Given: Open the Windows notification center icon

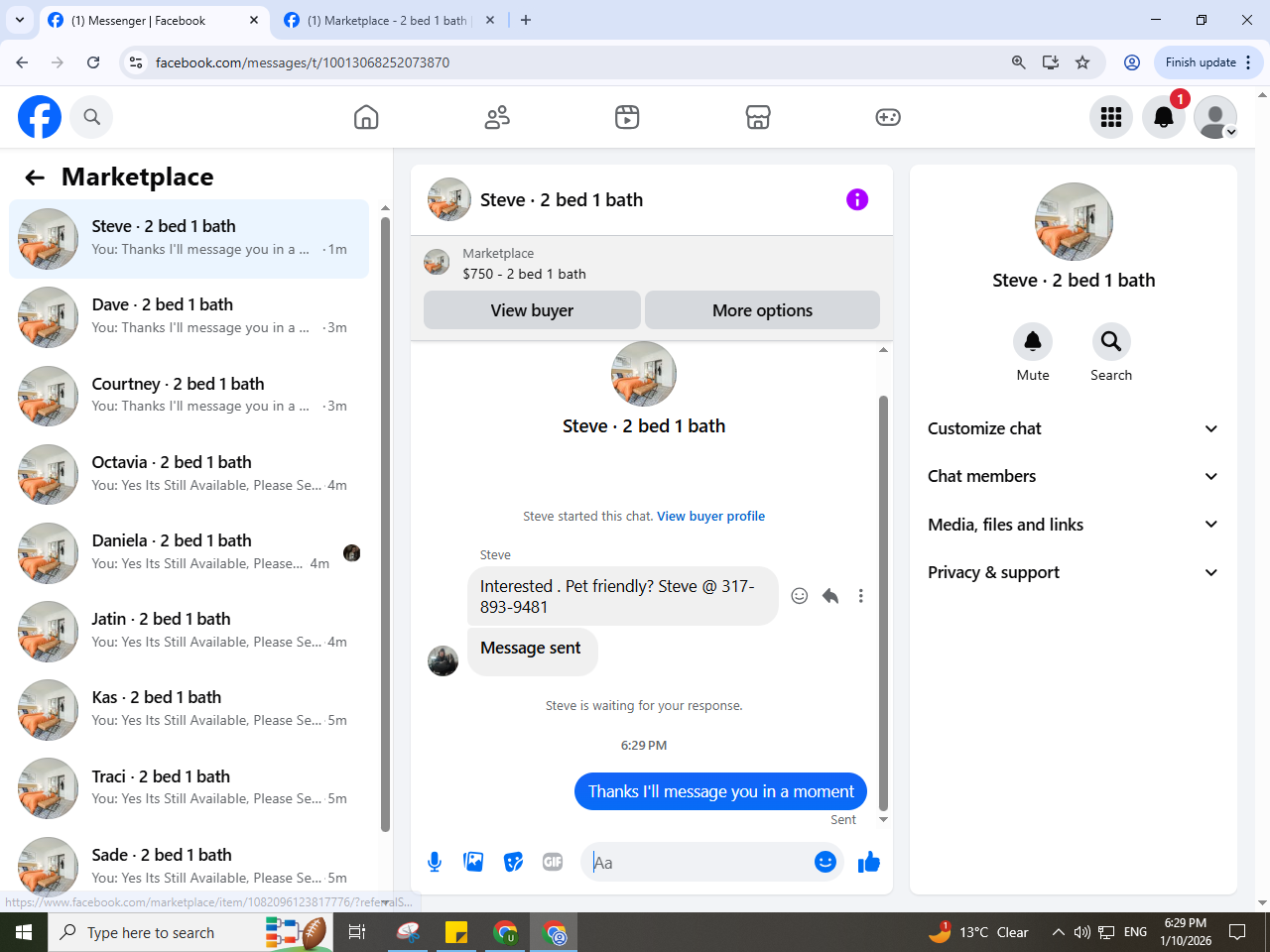Looking at the screenshot, I should click(1237, 932).
